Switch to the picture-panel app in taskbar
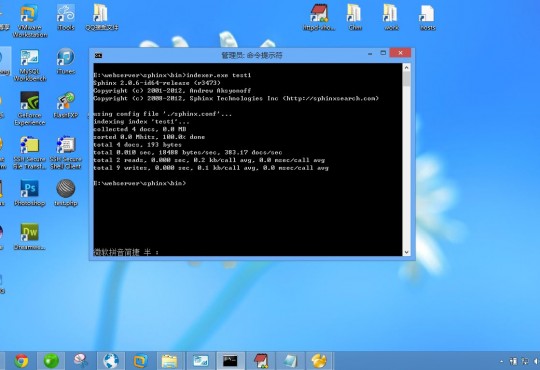Viewport: 540px width, 370px height. click(200, 361)
